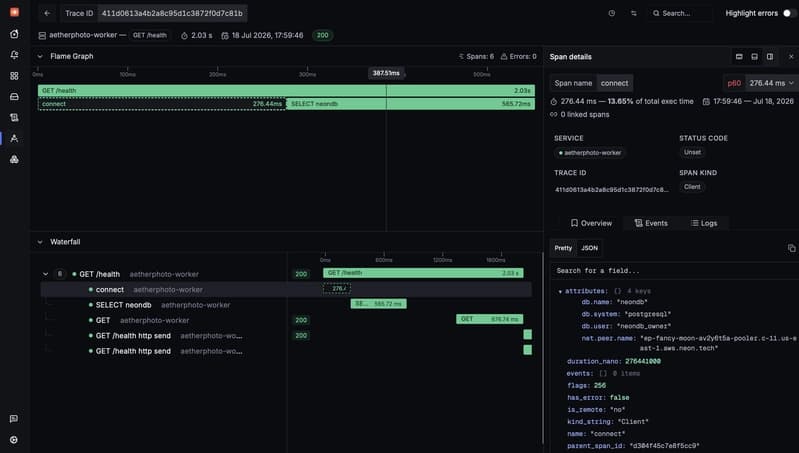Viewport: 799px width, 453px height.
Task: Click the Errors: 0 counter
Action: (x=519, y=57)
